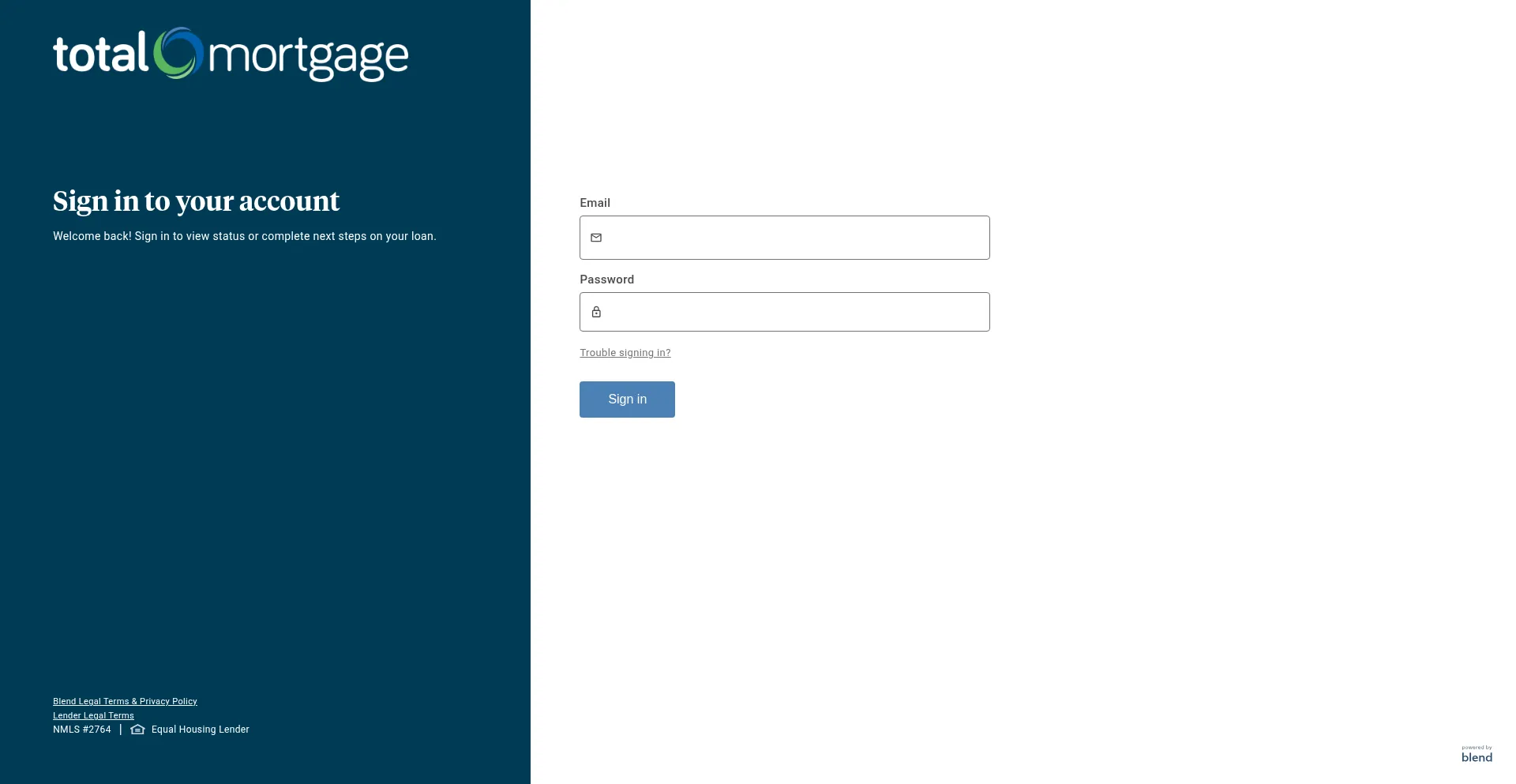Click the Password field label
This screenshot has width=1516, height=784.
point(606,279)
